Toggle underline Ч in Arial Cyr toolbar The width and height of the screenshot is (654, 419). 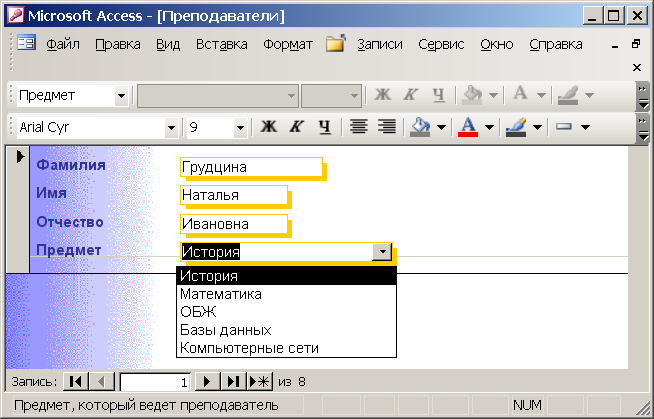tap(324, 127)
